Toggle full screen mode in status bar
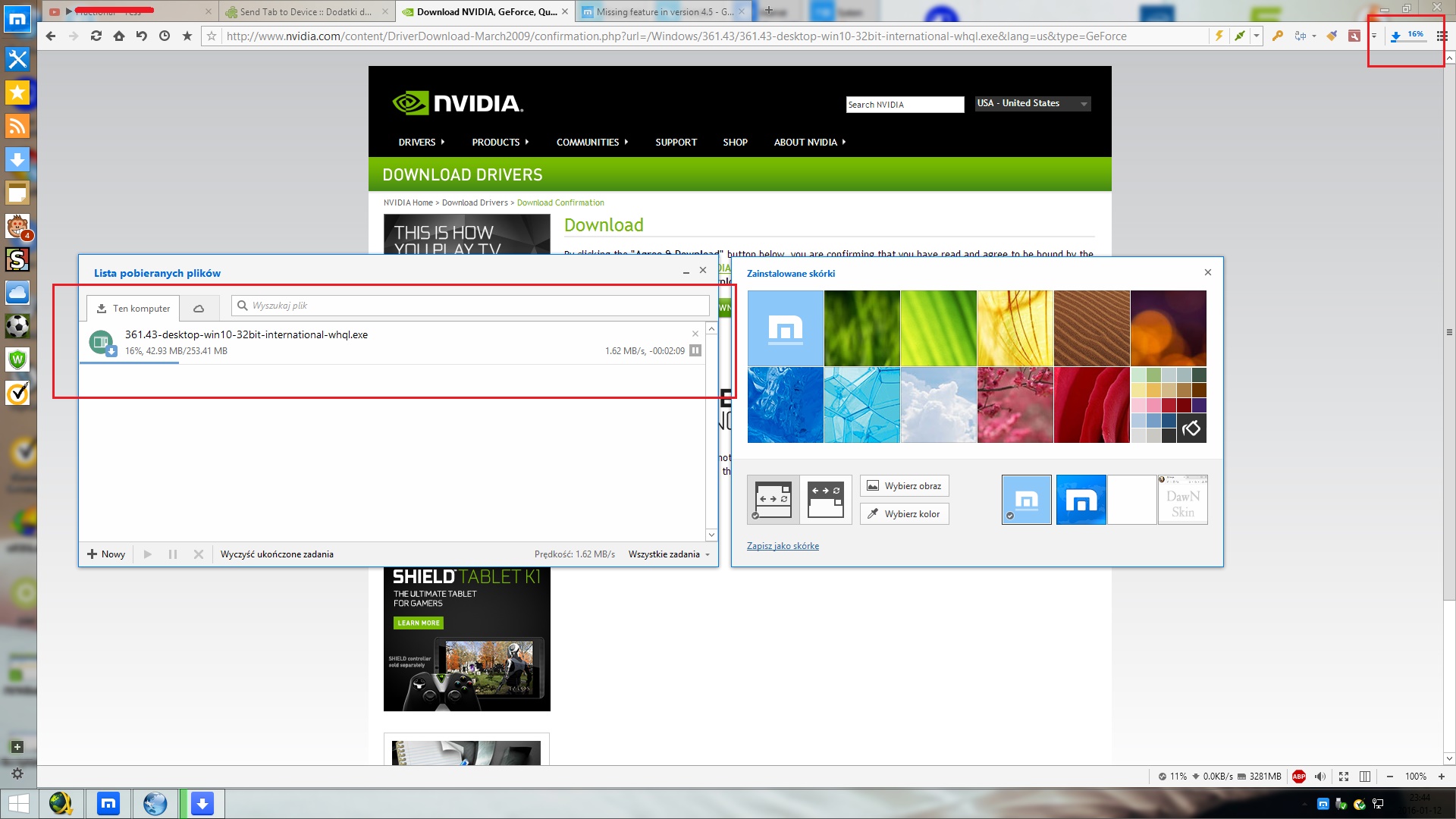Image resolution: width=1456 pixels, height=819 pixels. [x=1344, y=776]
